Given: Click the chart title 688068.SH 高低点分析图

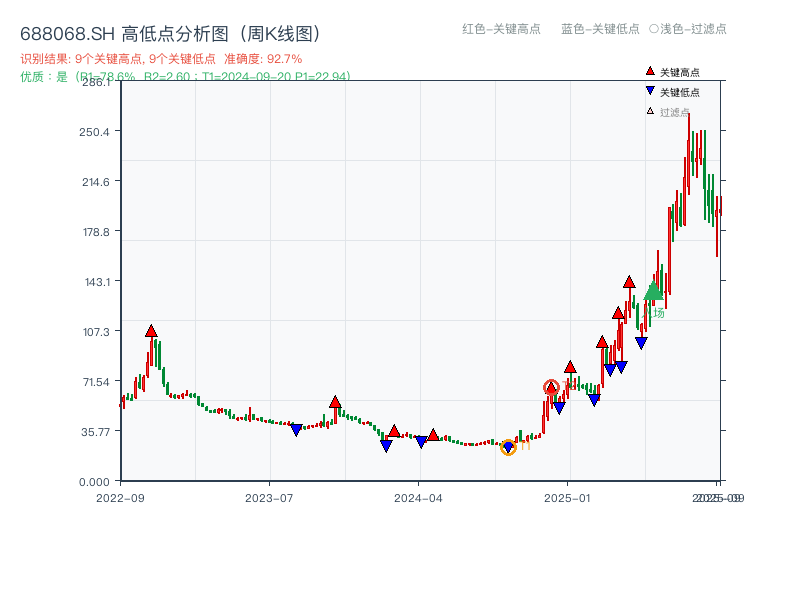Looking at the screenshot, I should [170, 31].
